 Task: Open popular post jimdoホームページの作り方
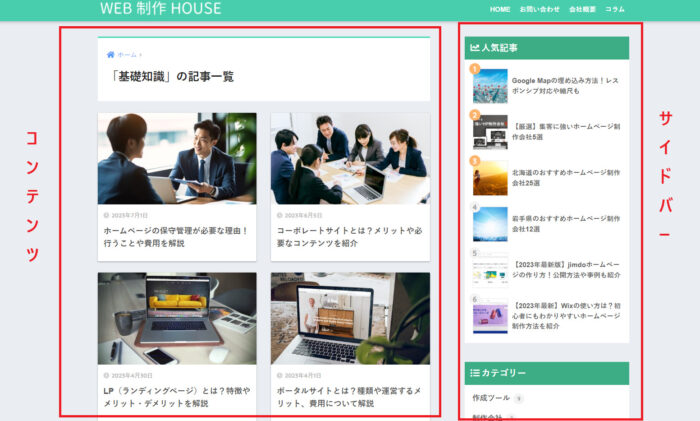(x=566, y=270)
